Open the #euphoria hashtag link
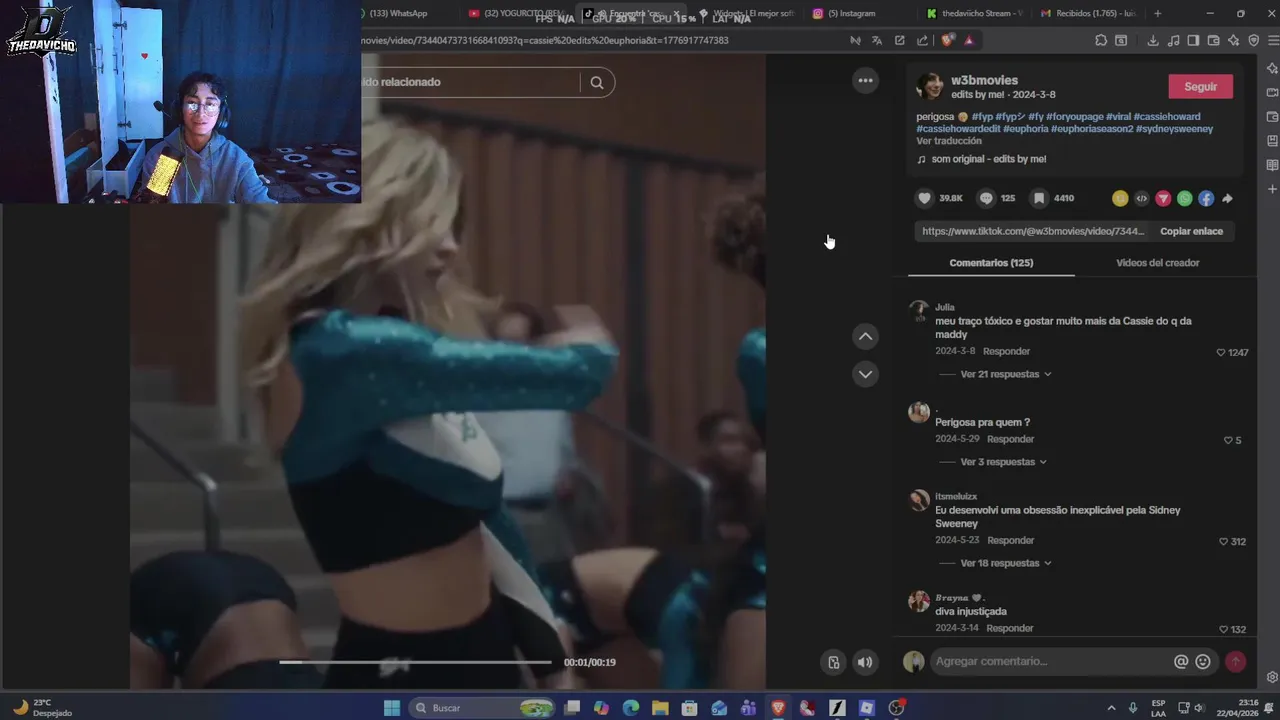Screen dimensions: 1280x720 click(x=1026, y=129)
